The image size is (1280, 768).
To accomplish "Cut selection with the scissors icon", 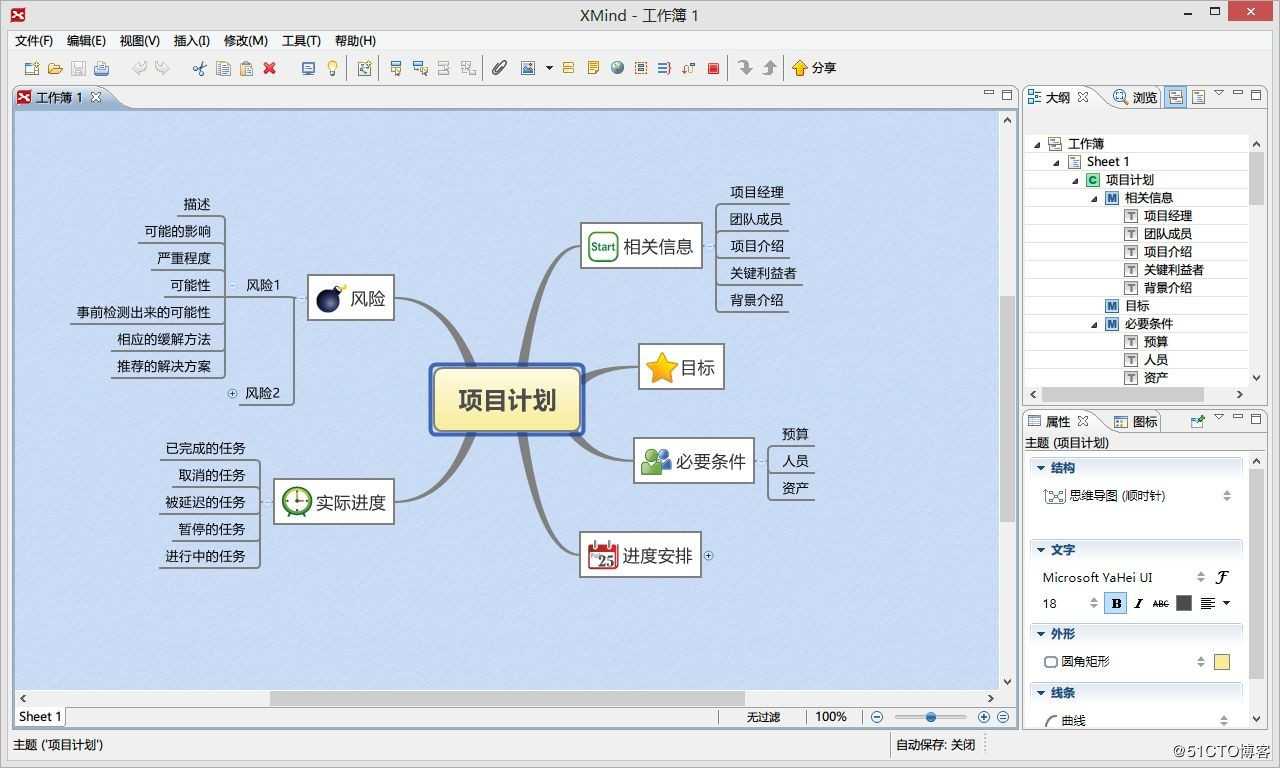I will [x=199, y=68].
